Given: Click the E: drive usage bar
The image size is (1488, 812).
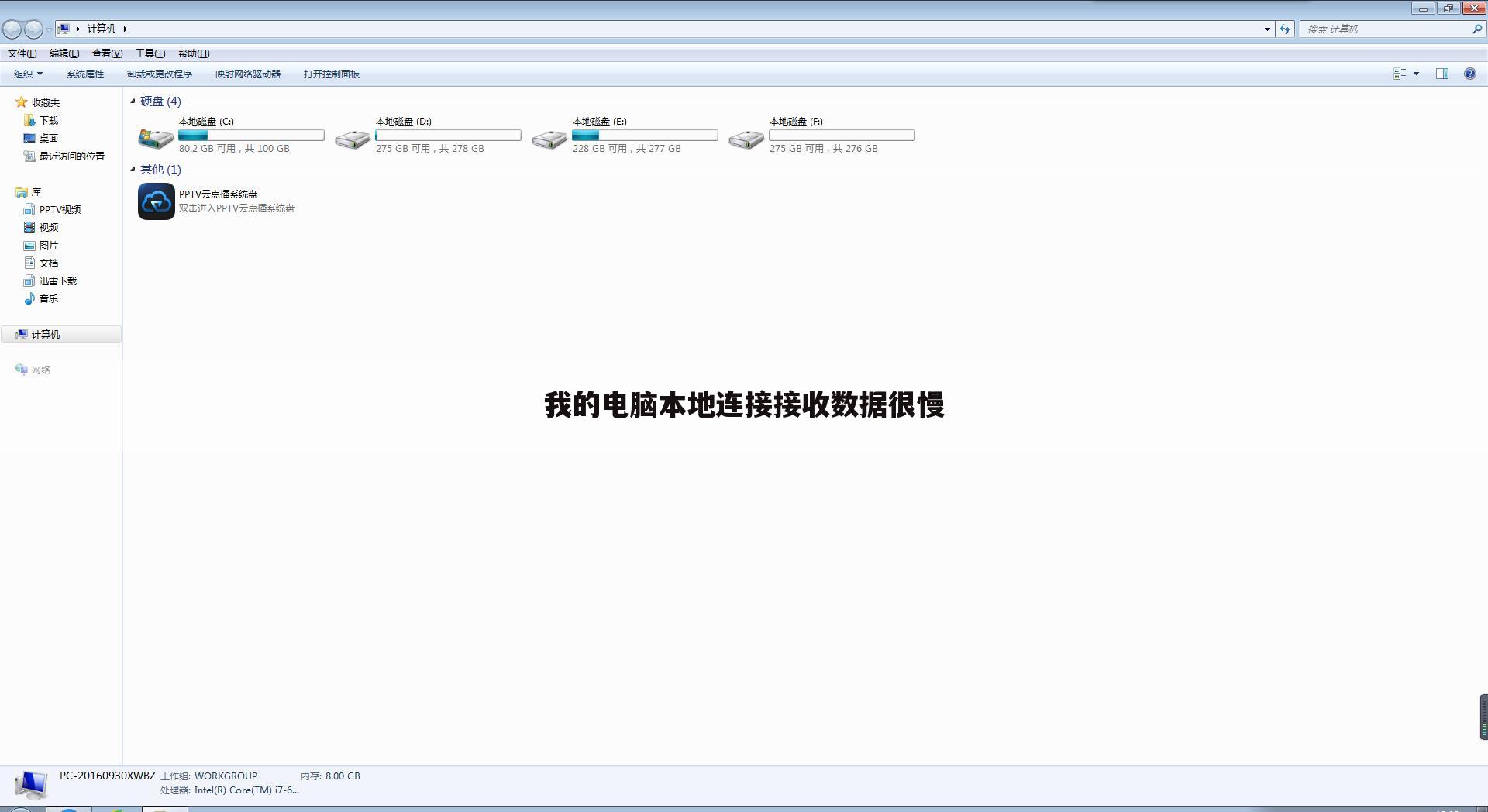Looking at the screenshot, I should [645, 135].
